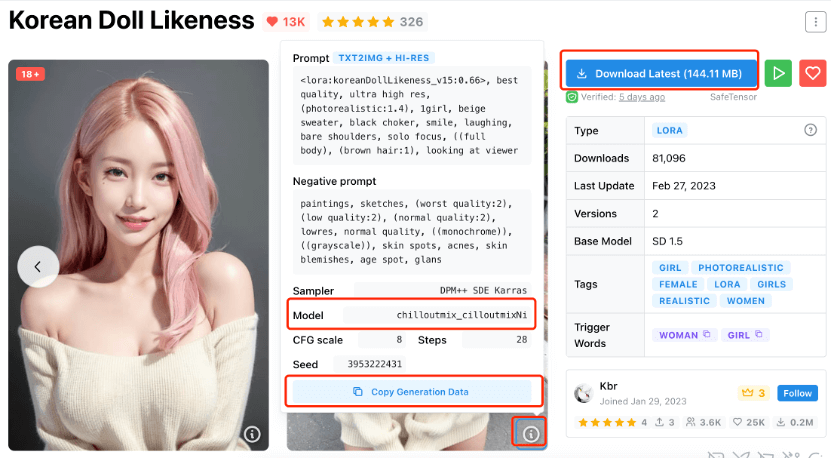Select the PHOTOREALISTIC tag
Viewport: 832px width, 458px height.
pos(740,267)
